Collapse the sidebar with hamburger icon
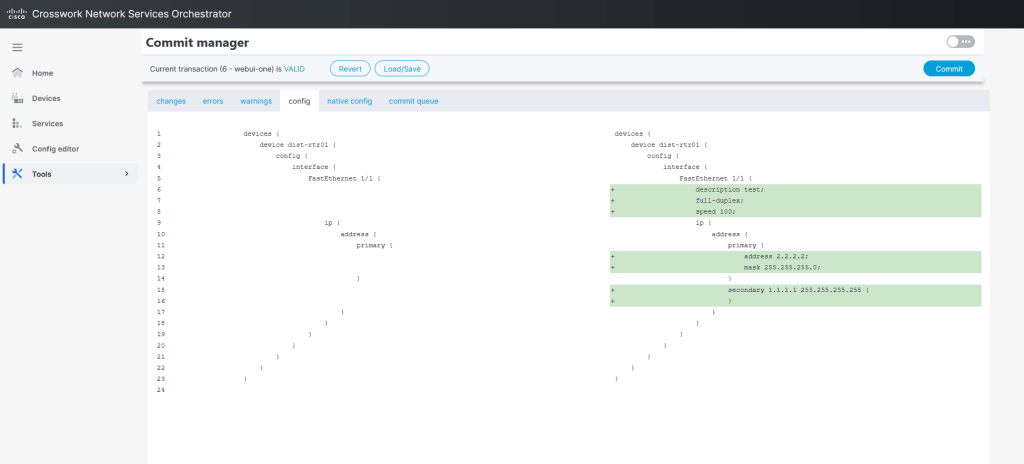The image size is (1024, 464). (17, 47)
